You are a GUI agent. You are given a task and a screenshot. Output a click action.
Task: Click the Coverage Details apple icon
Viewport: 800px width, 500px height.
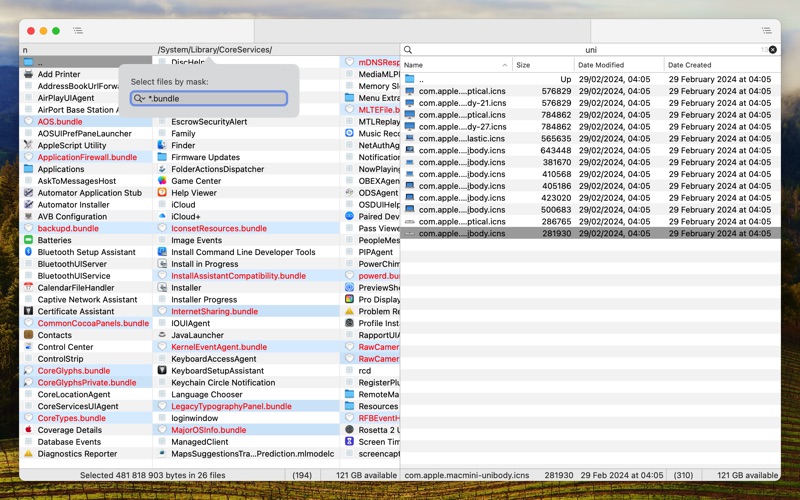(29, 430)
